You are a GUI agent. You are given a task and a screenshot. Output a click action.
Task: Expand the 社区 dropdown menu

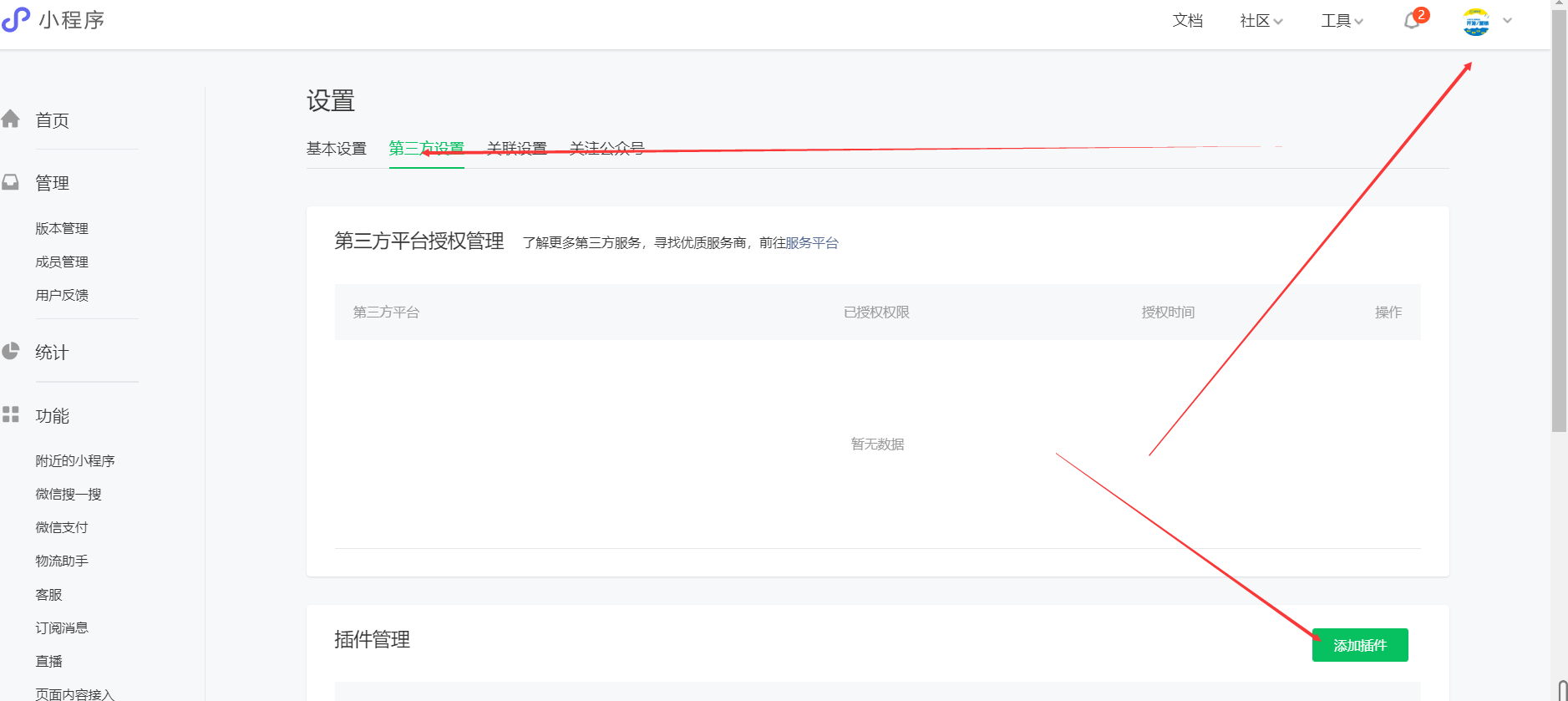(x=1261, y=21)
